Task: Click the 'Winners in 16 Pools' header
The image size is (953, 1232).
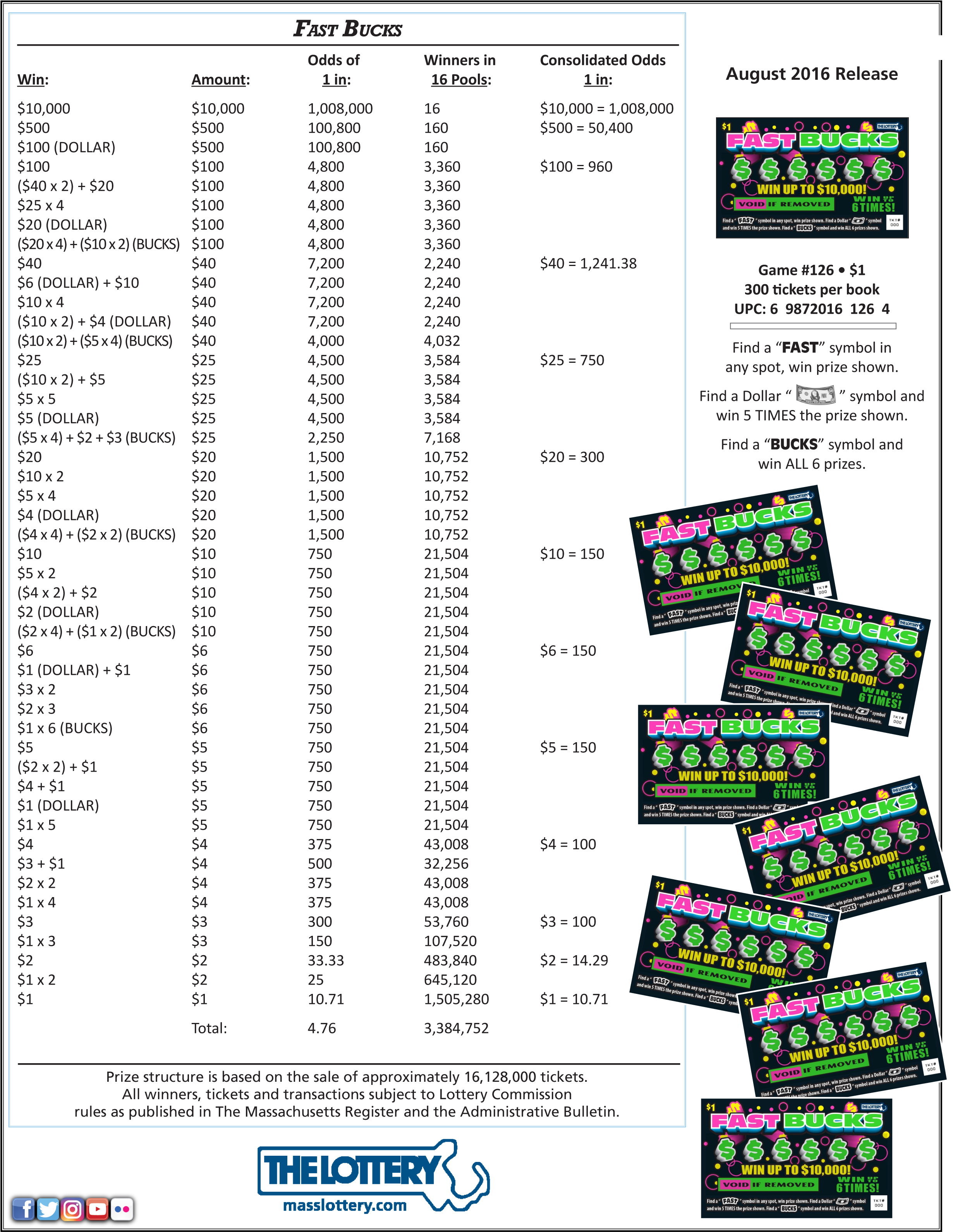Action: [x=460, y=69]
